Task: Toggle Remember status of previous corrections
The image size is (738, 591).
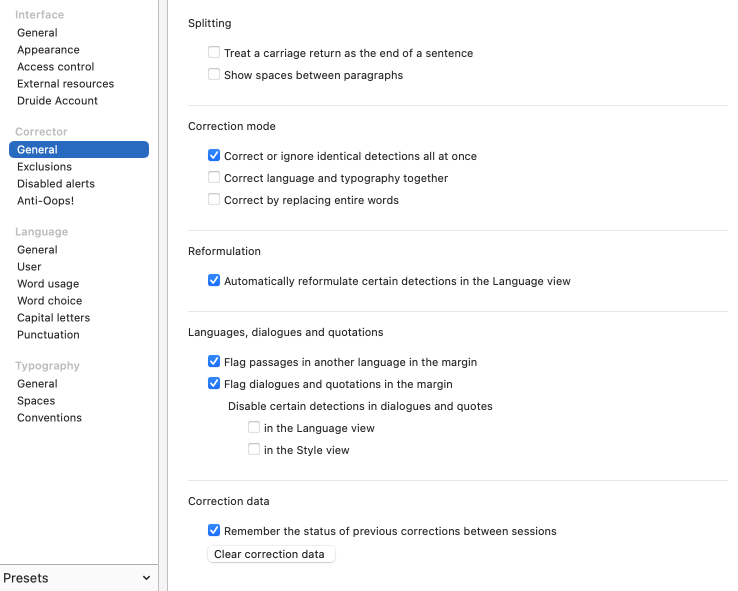Action: pos(214,531)
